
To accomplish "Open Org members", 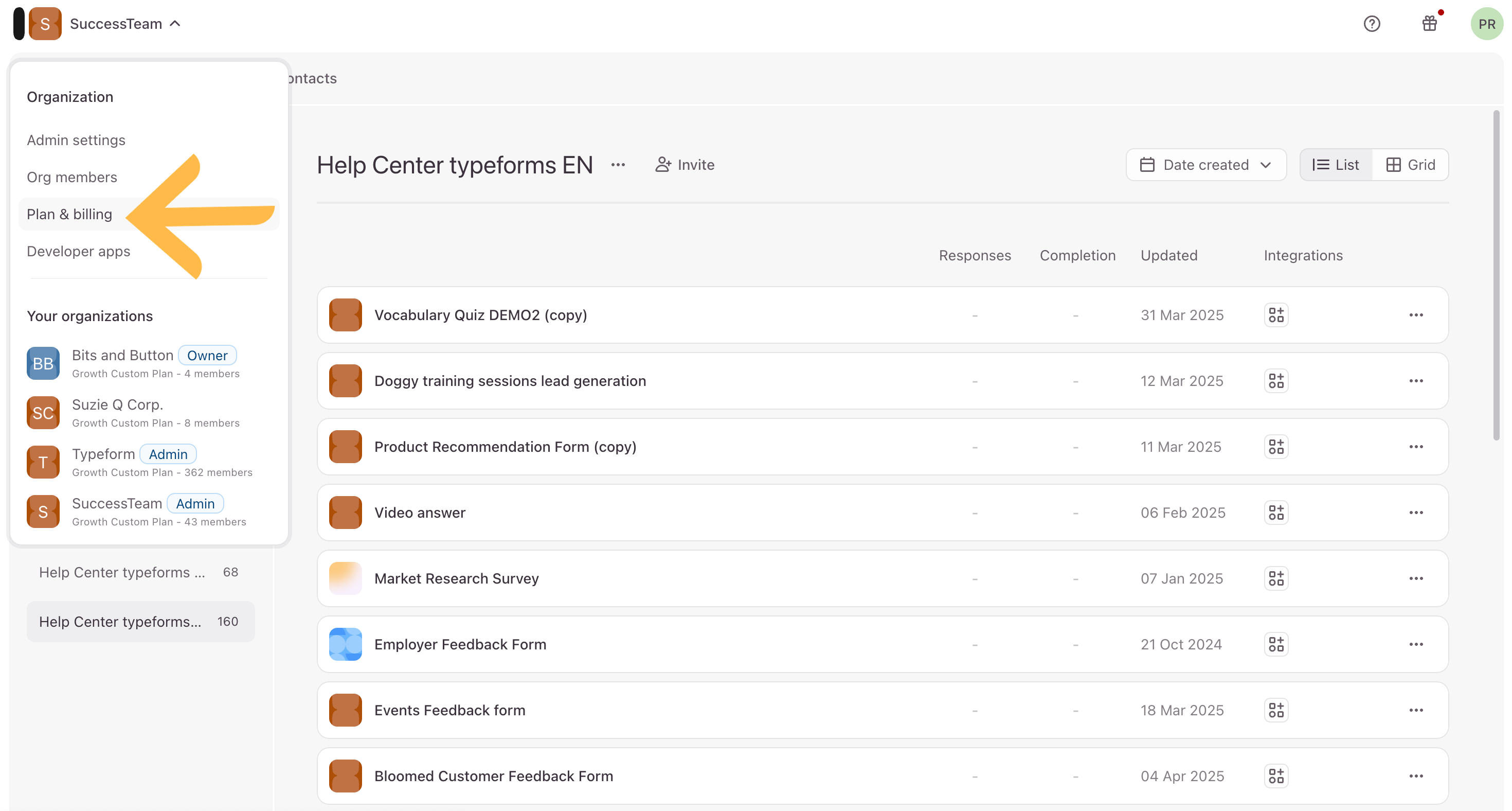I will coord(72,178).
